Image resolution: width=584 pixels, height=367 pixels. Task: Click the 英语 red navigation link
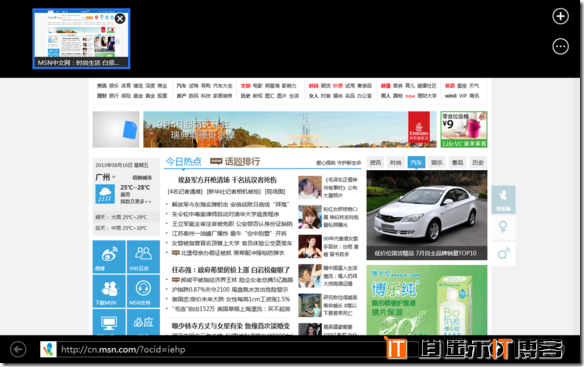click(x=450, y=86)
